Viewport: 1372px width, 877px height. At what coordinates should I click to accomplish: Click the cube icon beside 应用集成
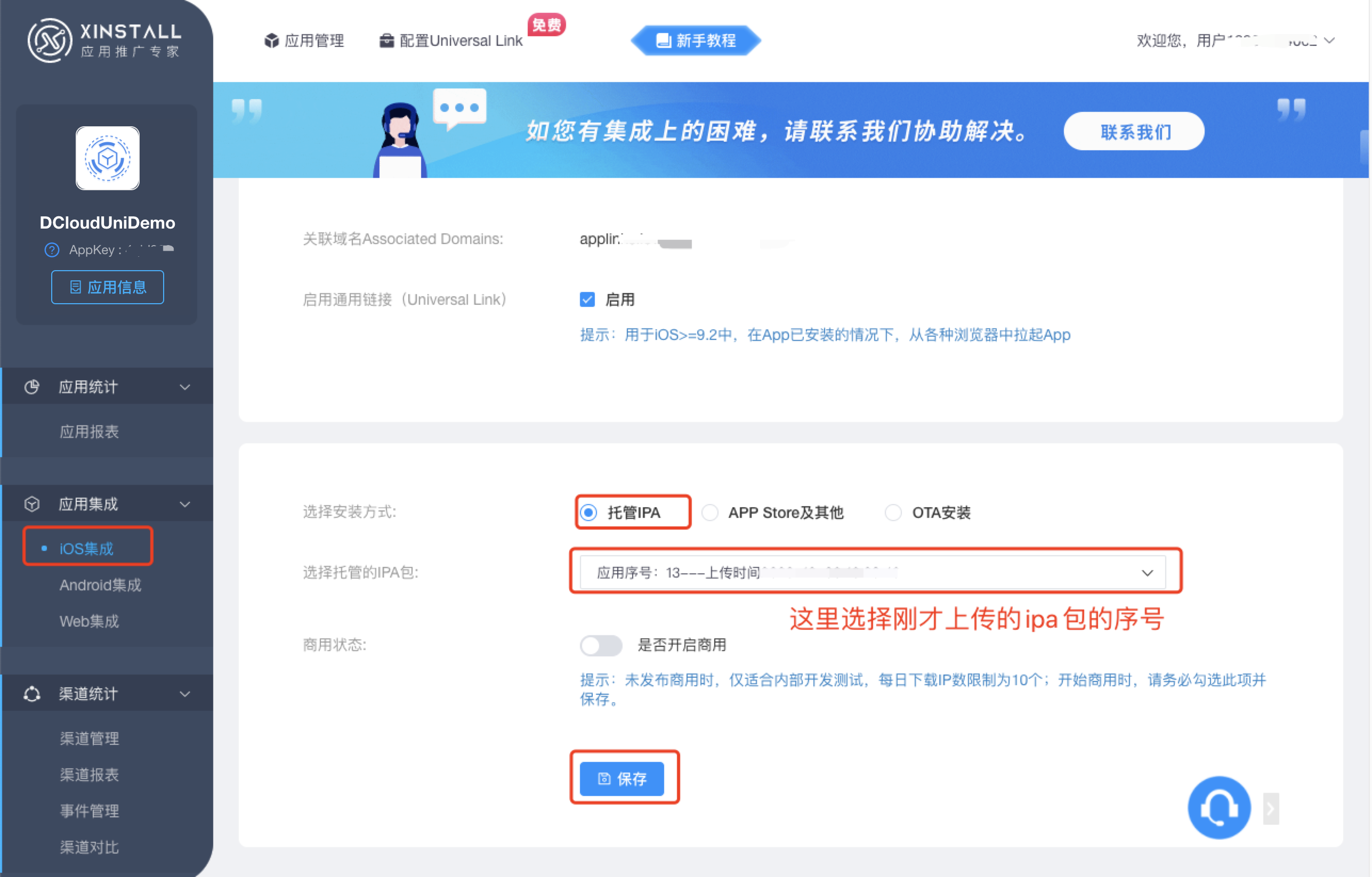[x=32, y=504]
